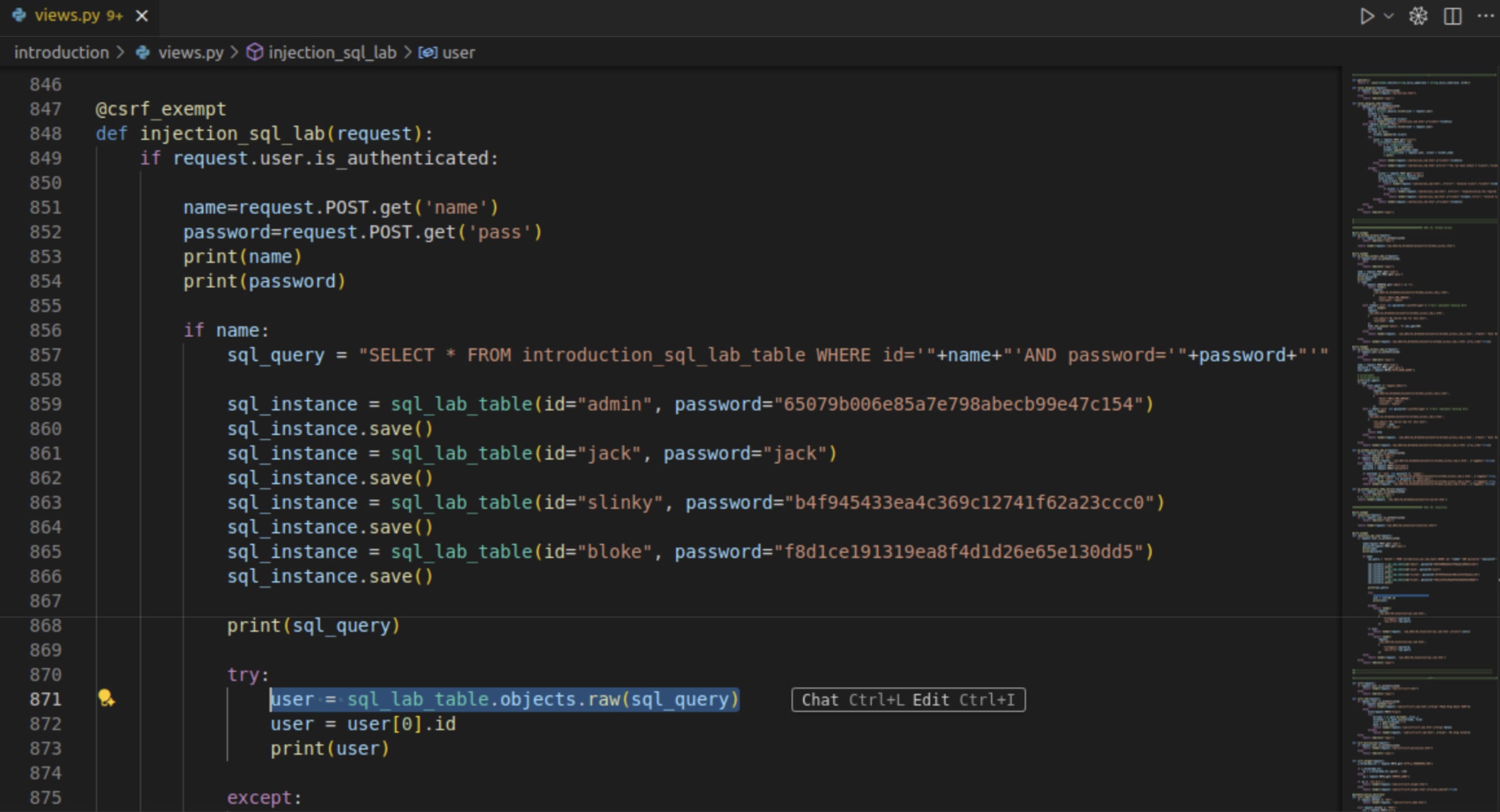
Task: Click the lightbulb code action on line 871
Action: (106, 698)
